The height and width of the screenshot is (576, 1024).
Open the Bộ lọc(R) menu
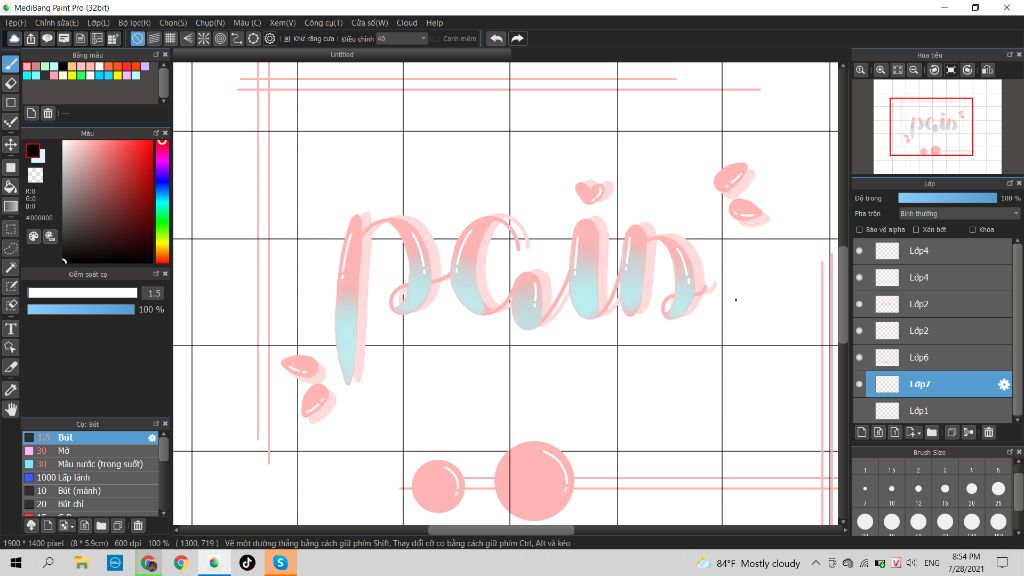coord(135,23)
